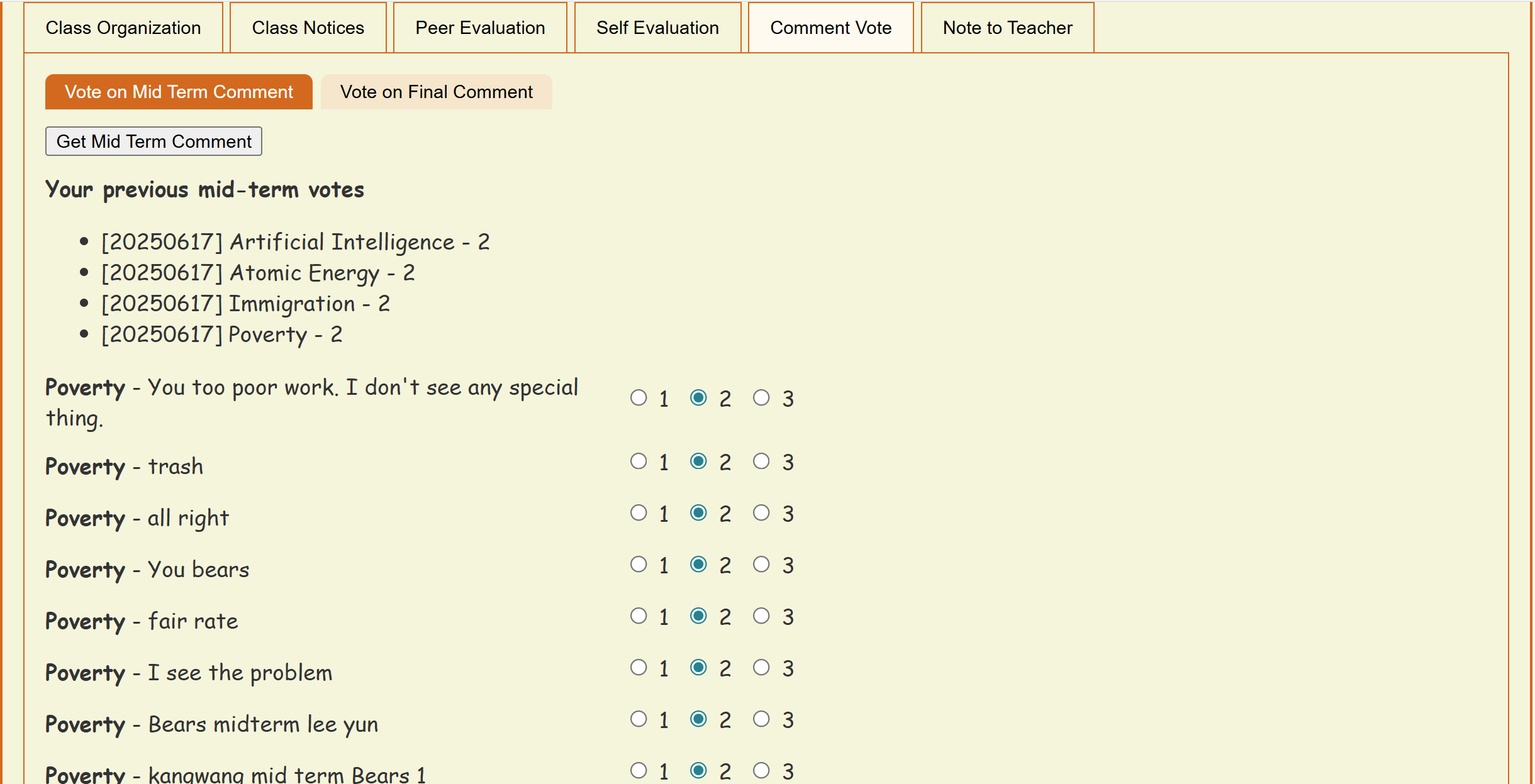Image resolution: width=1535 pixels, height=784 pixels.
Task: Set 'kangwang mid term Bears 1' to 3
Action: 761,771
